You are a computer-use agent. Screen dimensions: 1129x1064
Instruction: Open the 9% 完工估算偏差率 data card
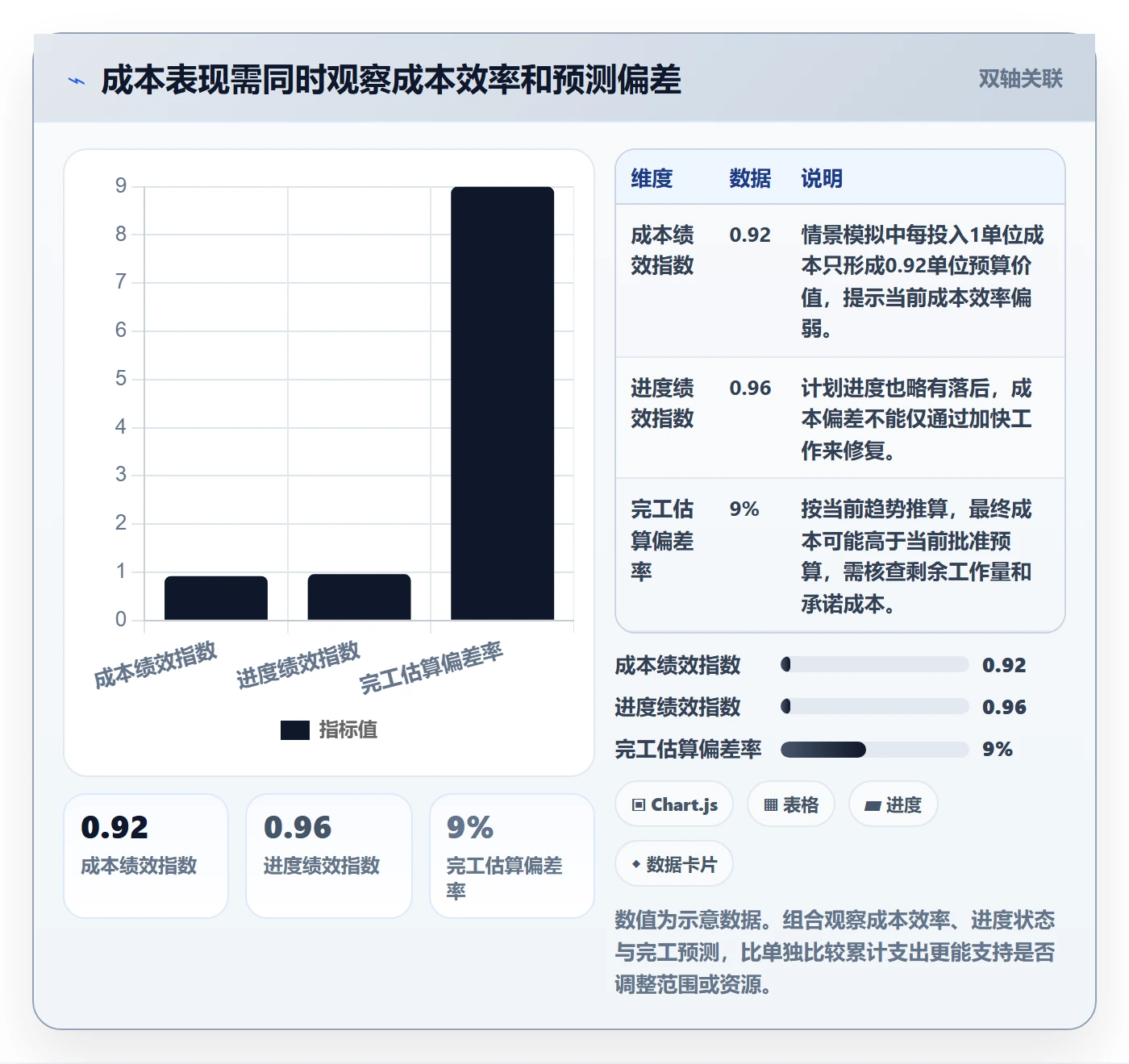point(512,856)
